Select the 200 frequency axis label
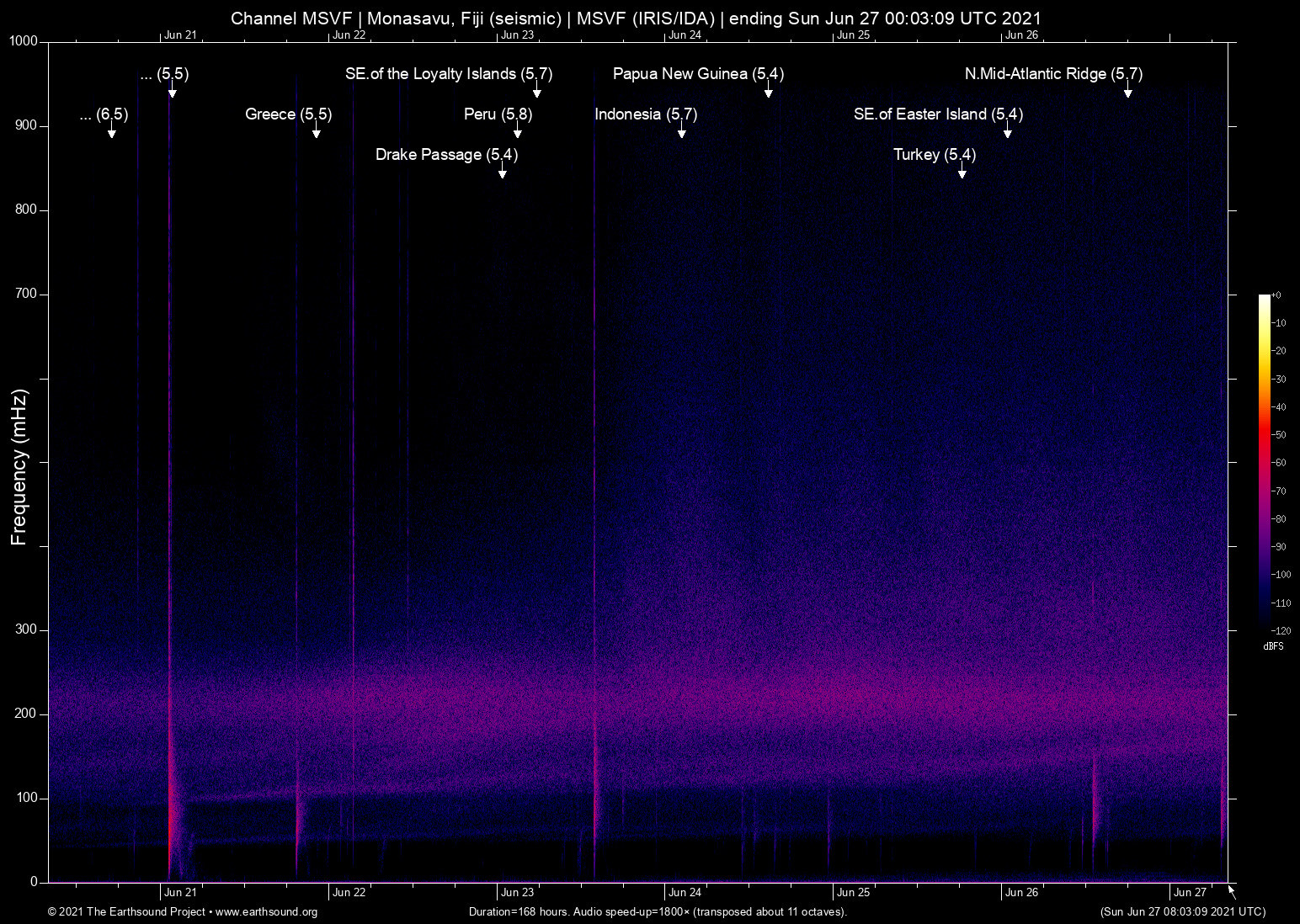Image resolution: width=1300 pixels, height=924 pixels. 26,714
